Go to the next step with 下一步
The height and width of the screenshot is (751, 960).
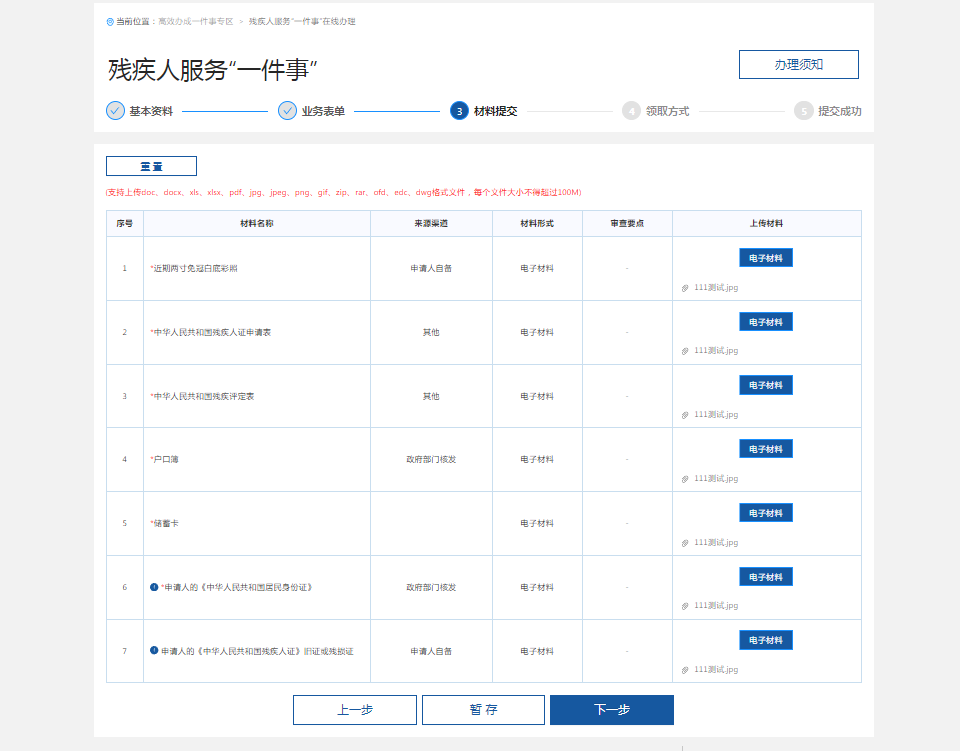(611, 710)
